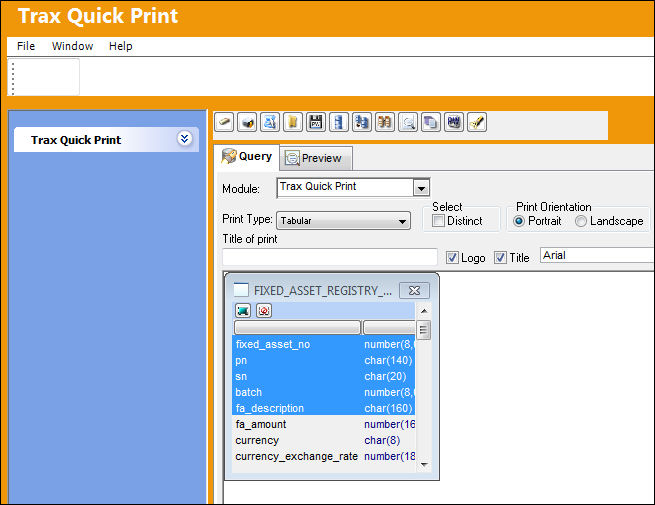Click the printer toolbar icon
Image resolution: width=655 pixels, height=505 pixels.
pyautogui.click(x=247, y=122)
